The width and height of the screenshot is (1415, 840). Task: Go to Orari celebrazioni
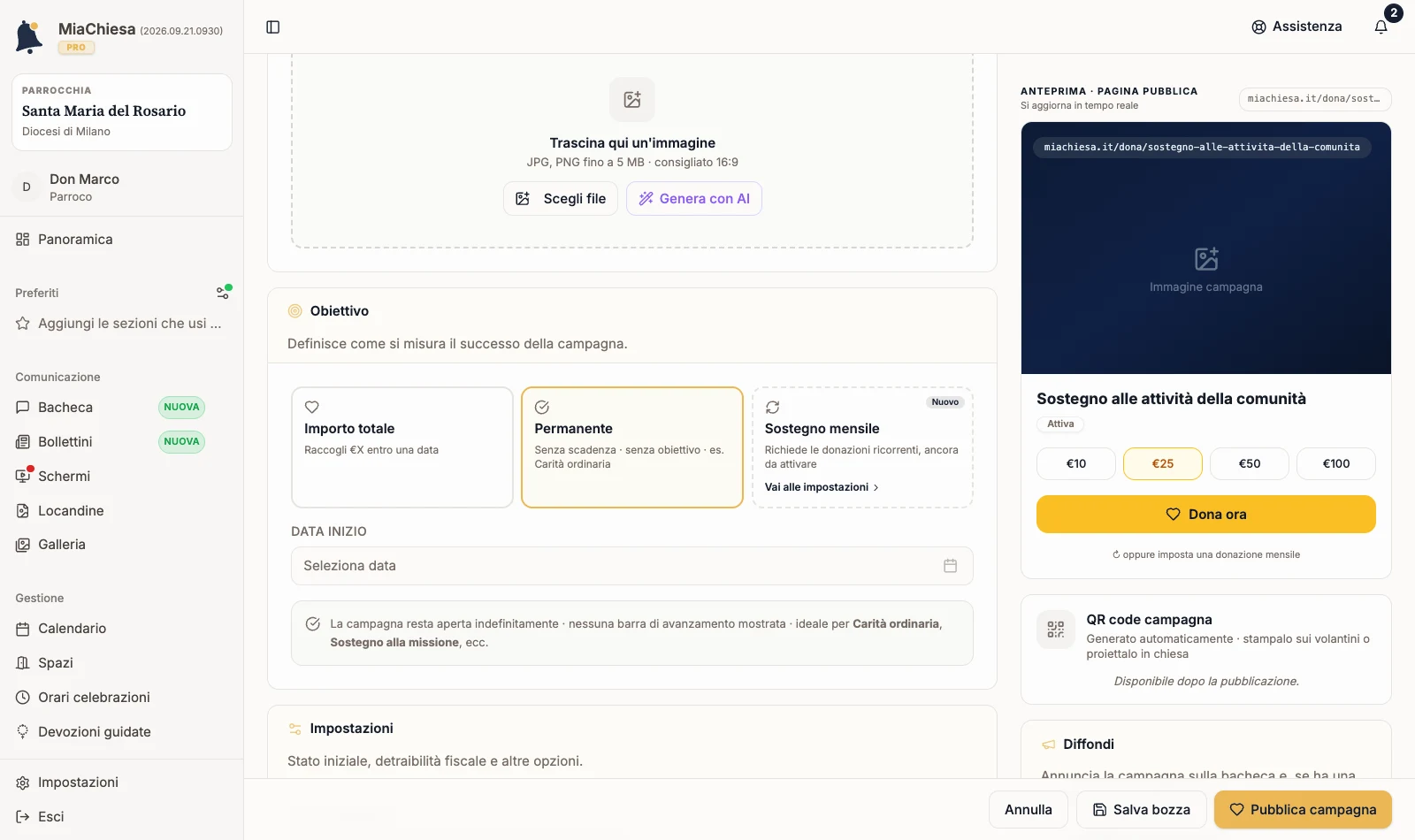[x=122, y=698]
